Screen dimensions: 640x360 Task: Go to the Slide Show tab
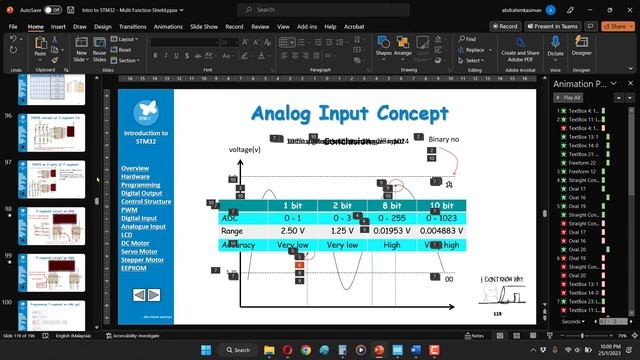tap(204, 27)
